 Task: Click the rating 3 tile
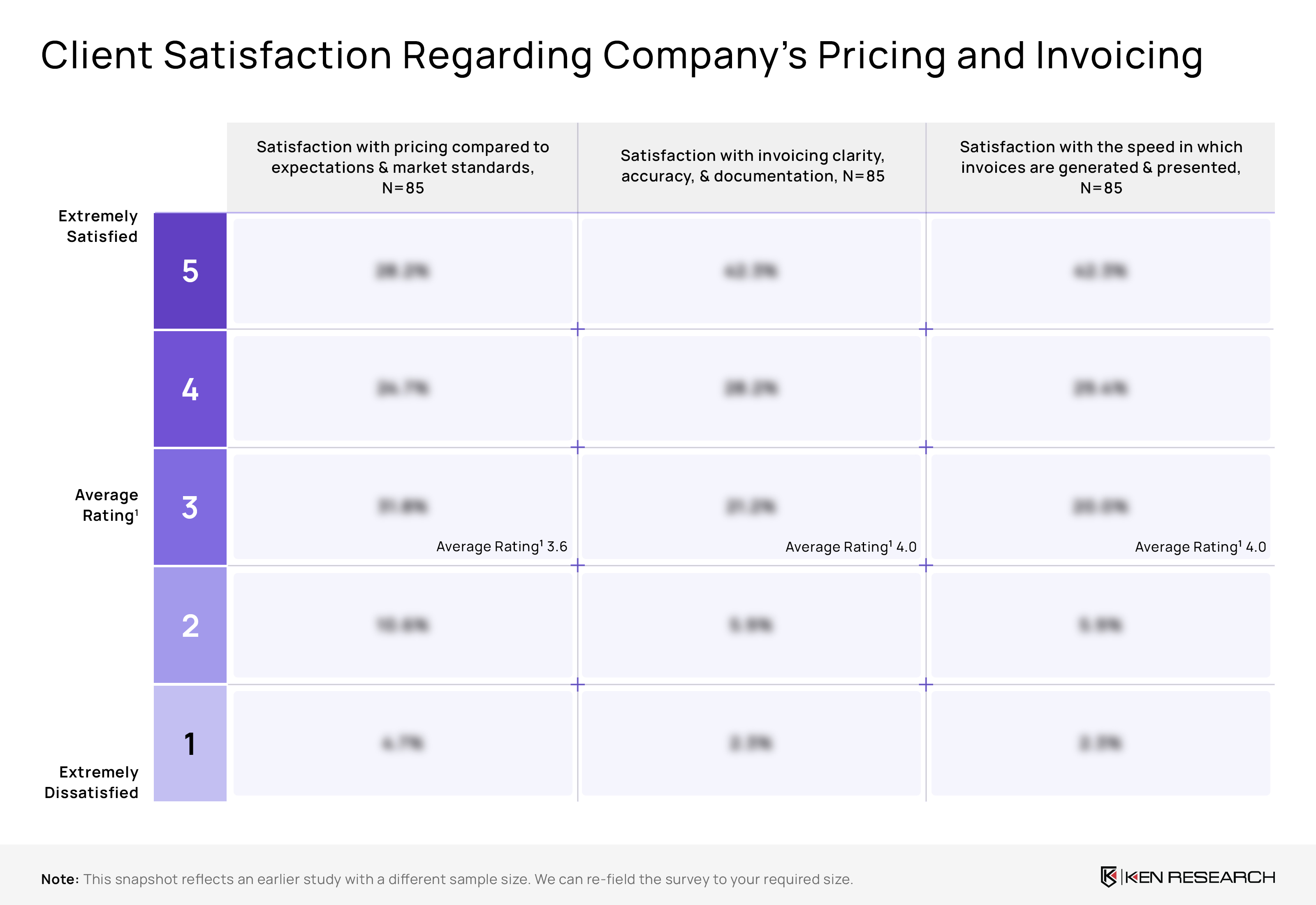coord(190,507)
